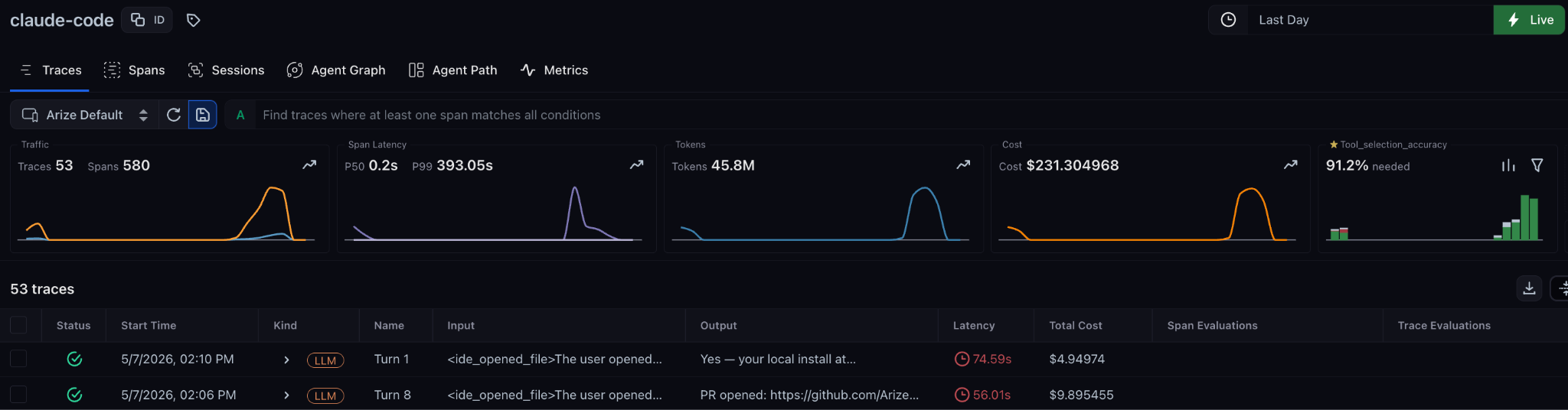Click the orange Traffic line chart

166,214
